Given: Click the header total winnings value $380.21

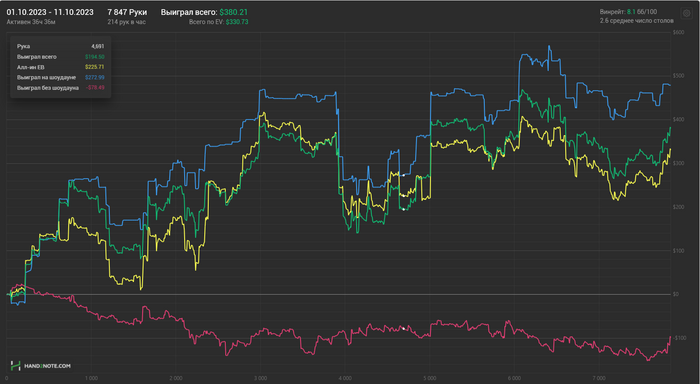Looking at the screenshot, I should (x=233, y=12).
